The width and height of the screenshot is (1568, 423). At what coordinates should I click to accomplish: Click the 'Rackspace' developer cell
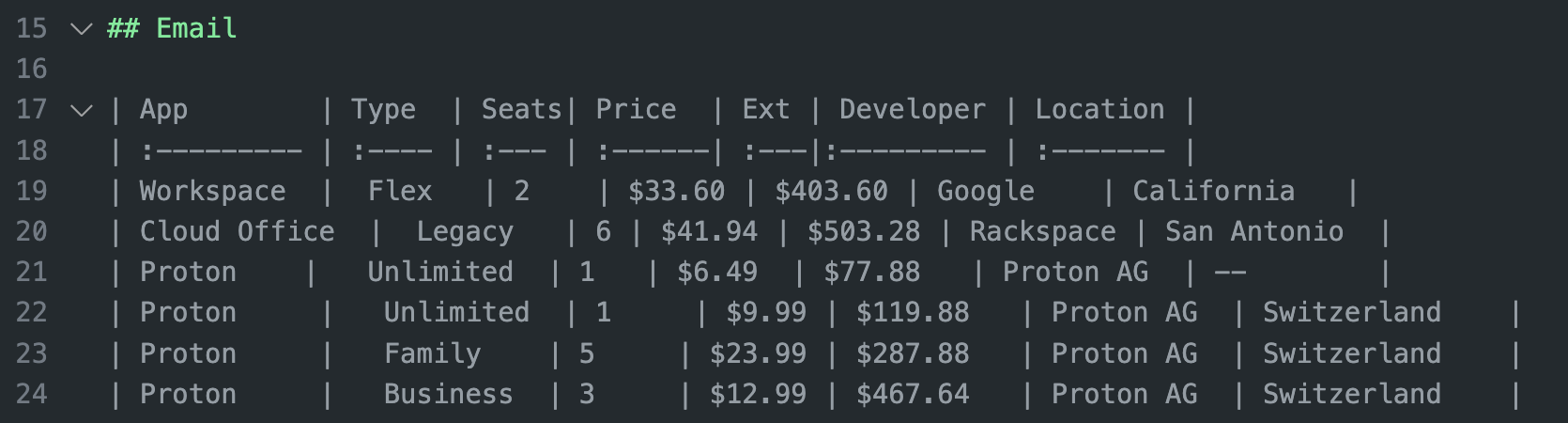point(1042,232)
